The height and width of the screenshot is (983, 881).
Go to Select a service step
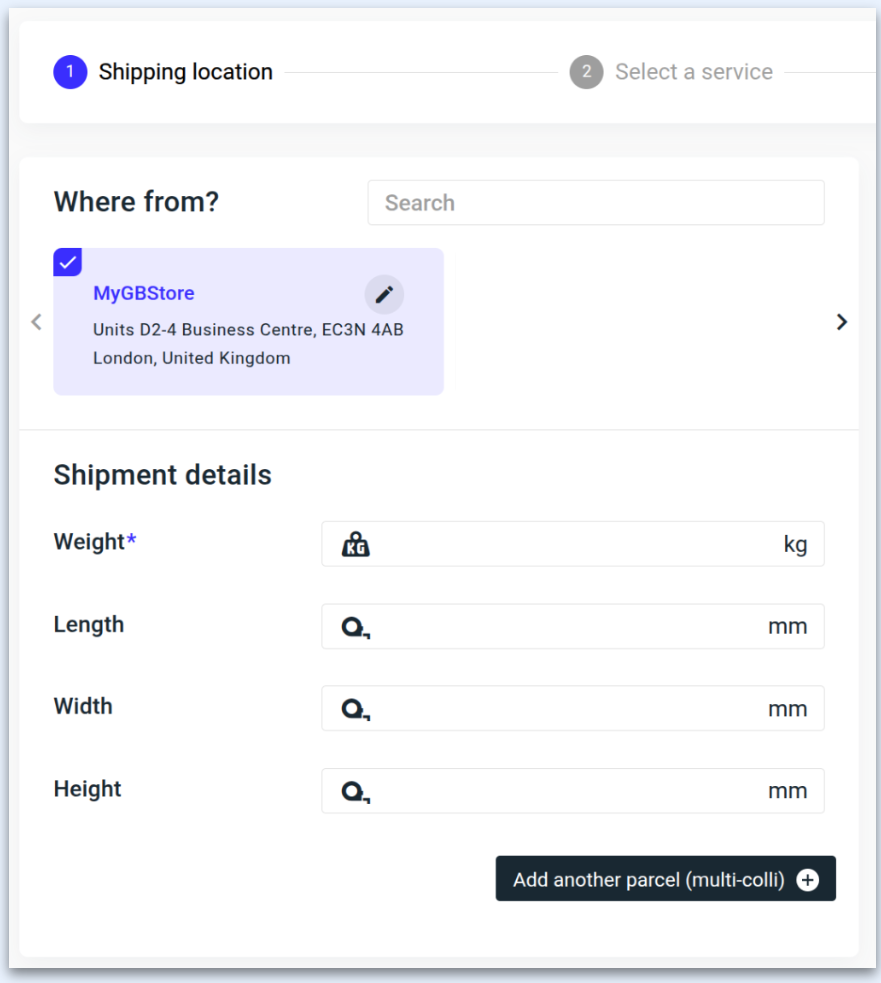tap(693, 72)
